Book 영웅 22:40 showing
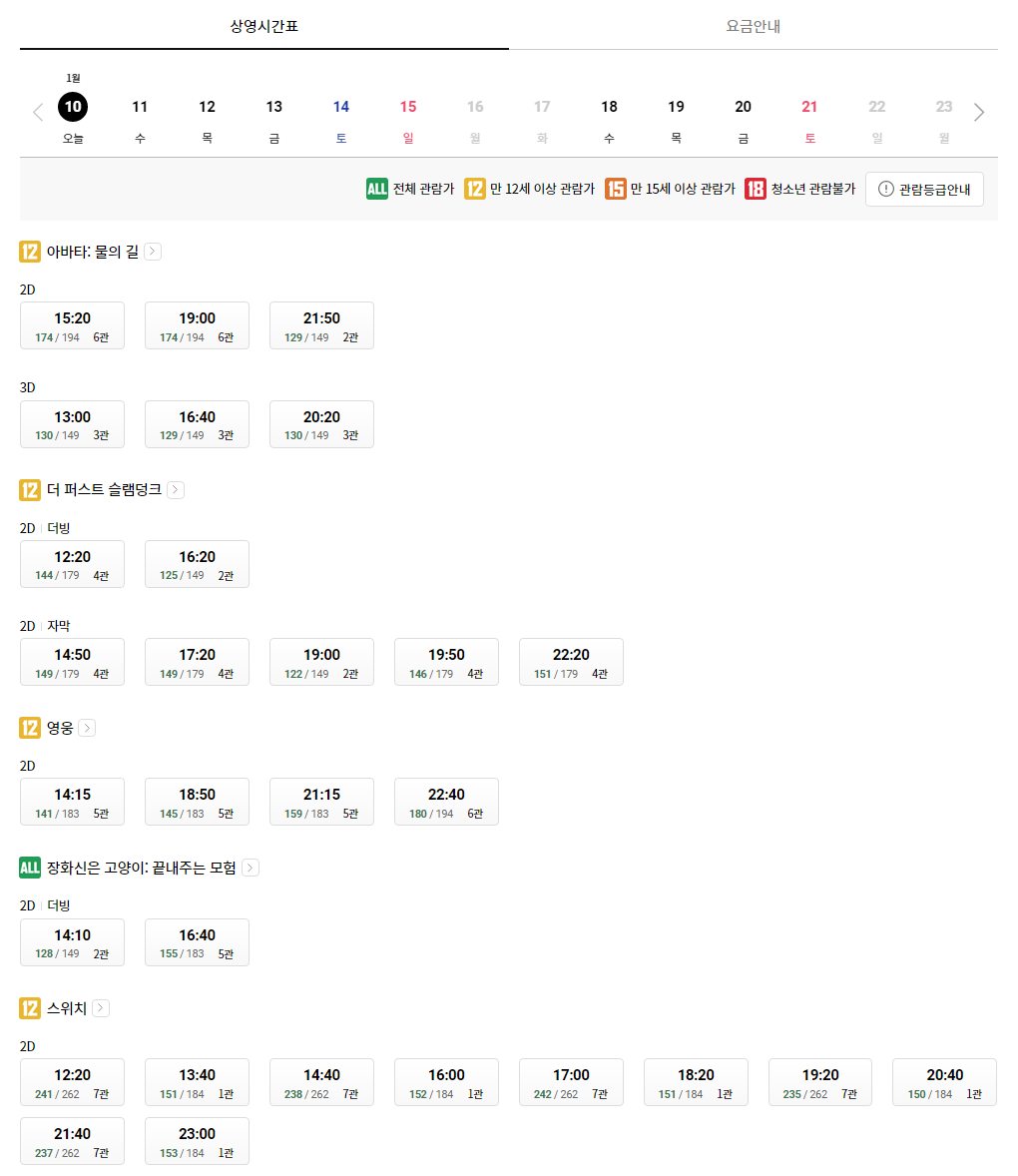 447,802
